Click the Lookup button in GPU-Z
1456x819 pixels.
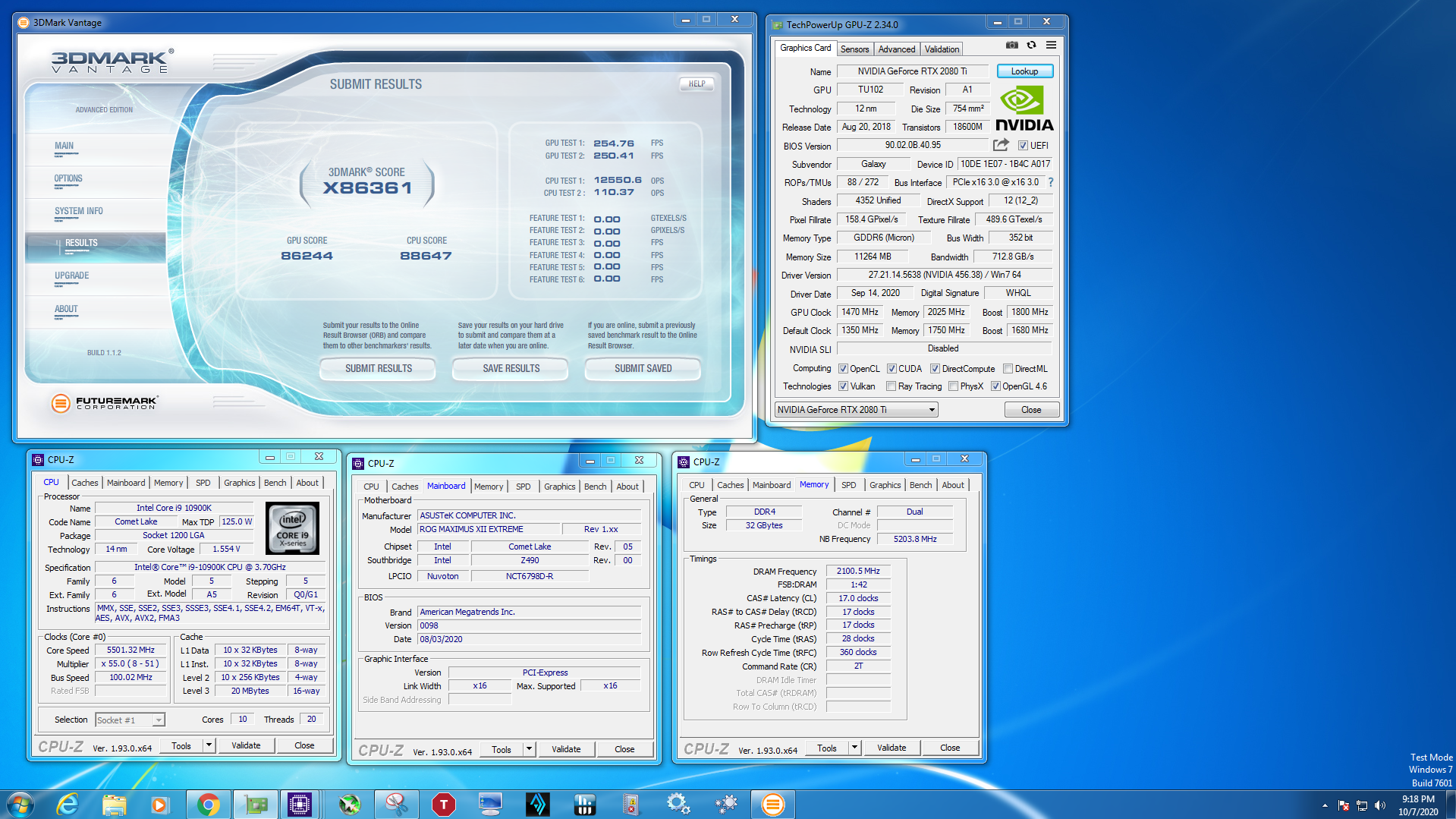pos(1024,71)
